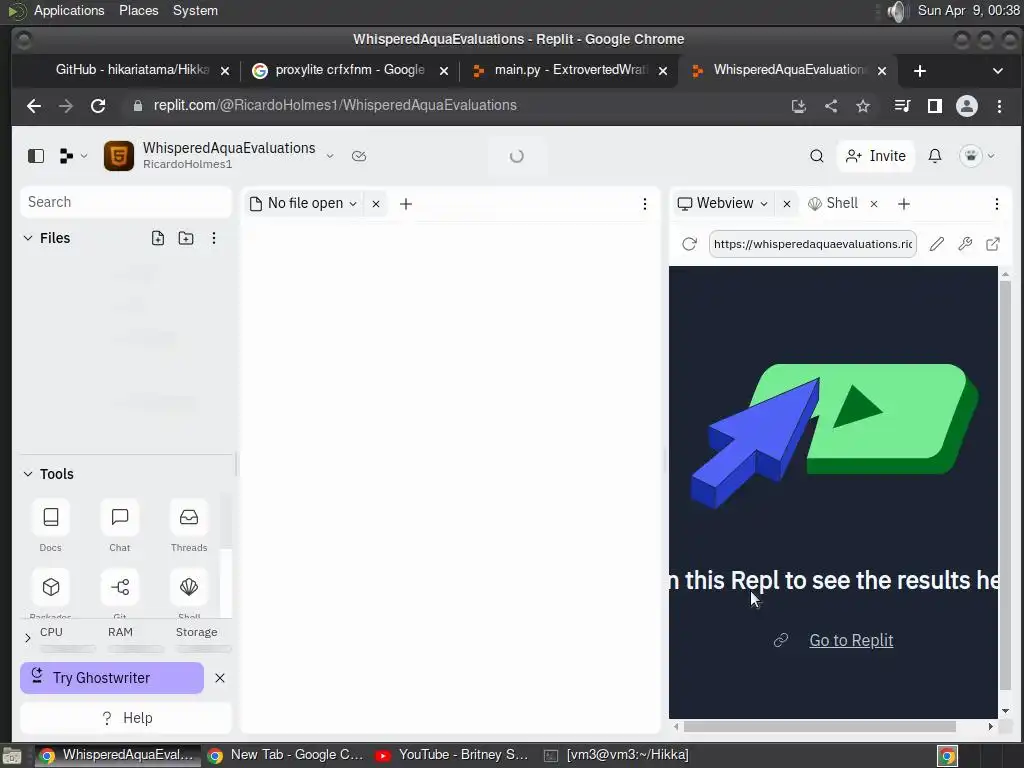This screenshot has height=768, width=1024.
Task: Share this page icon
Action: click(x=831, y=106)
